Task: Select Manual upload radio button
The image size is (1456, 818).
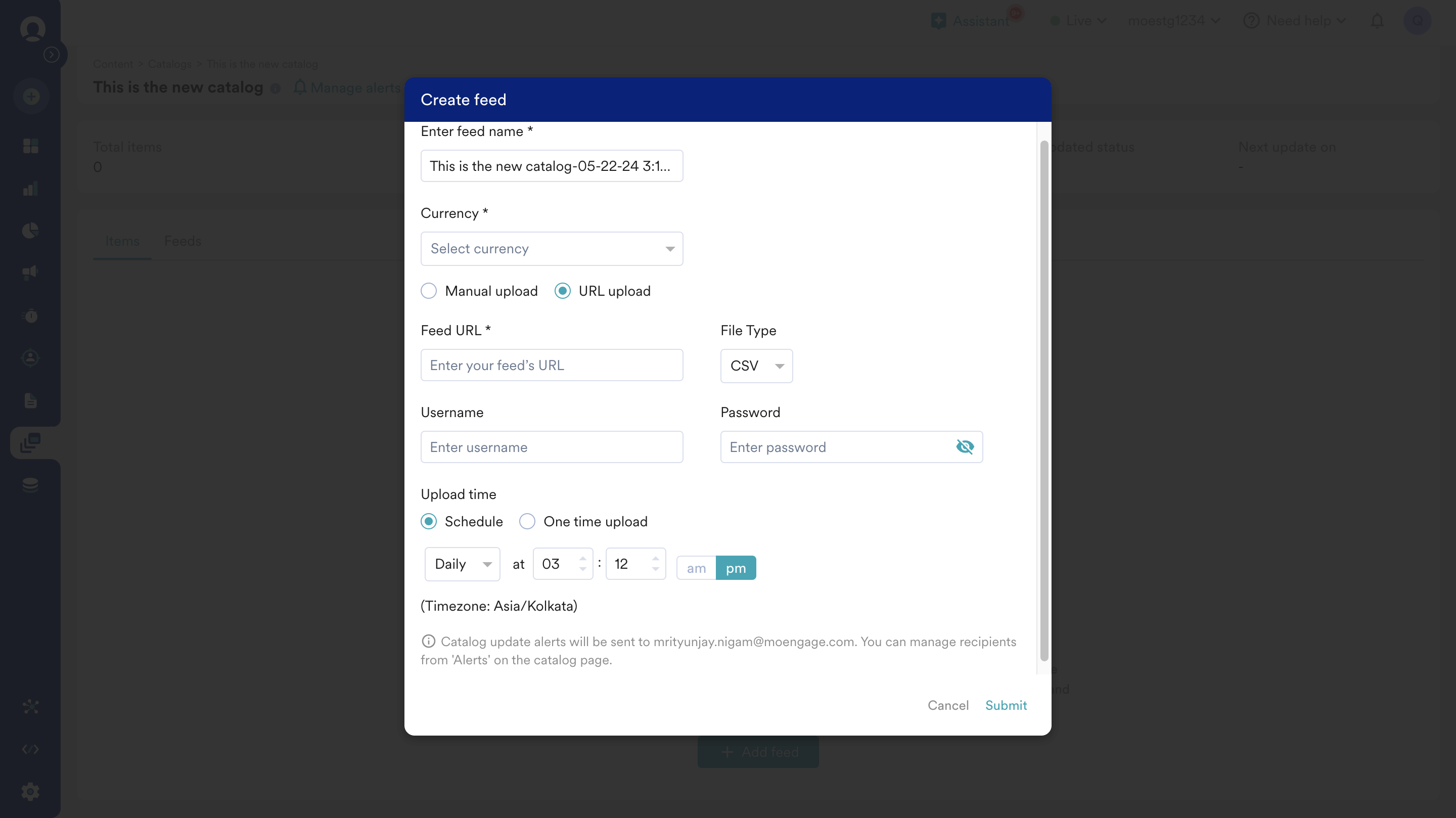Action: [x=429, y=291]
